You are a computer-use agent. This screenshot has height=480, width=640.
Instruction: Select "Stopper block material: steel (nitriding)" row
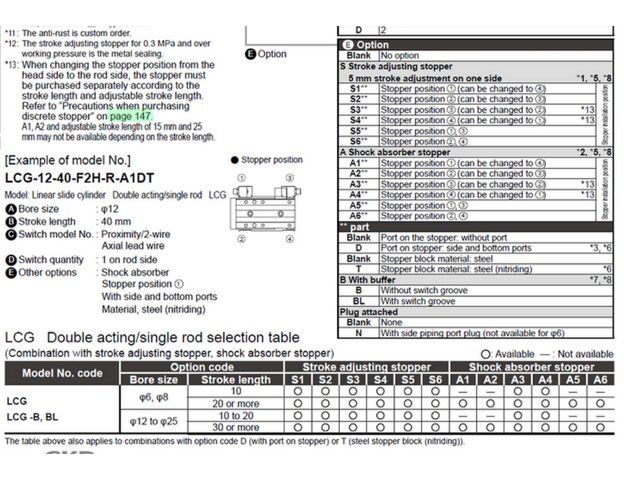(x=476, y=269)
